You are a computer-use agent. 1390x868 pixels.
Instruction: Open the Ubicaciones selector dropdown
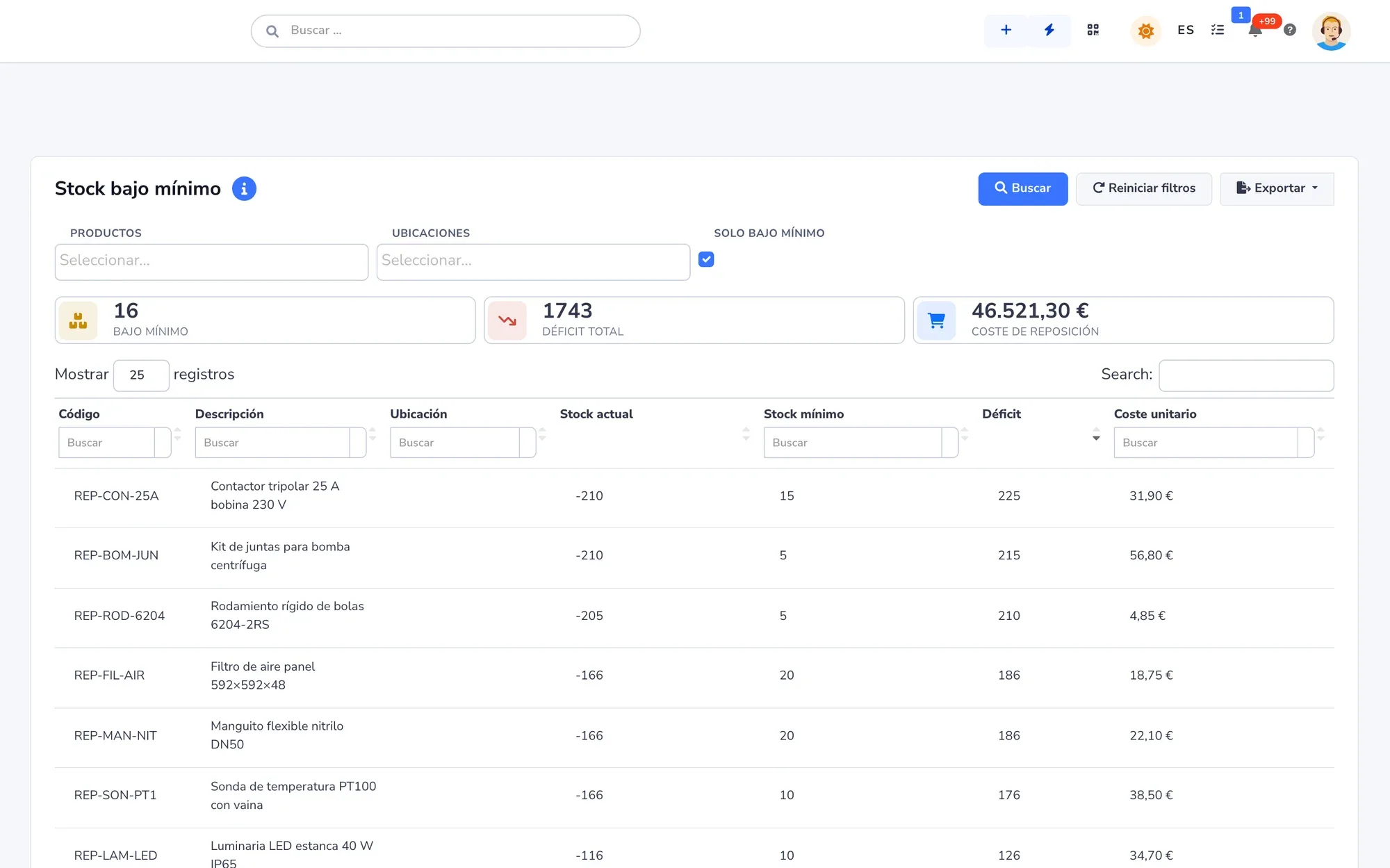coord(533,262)
